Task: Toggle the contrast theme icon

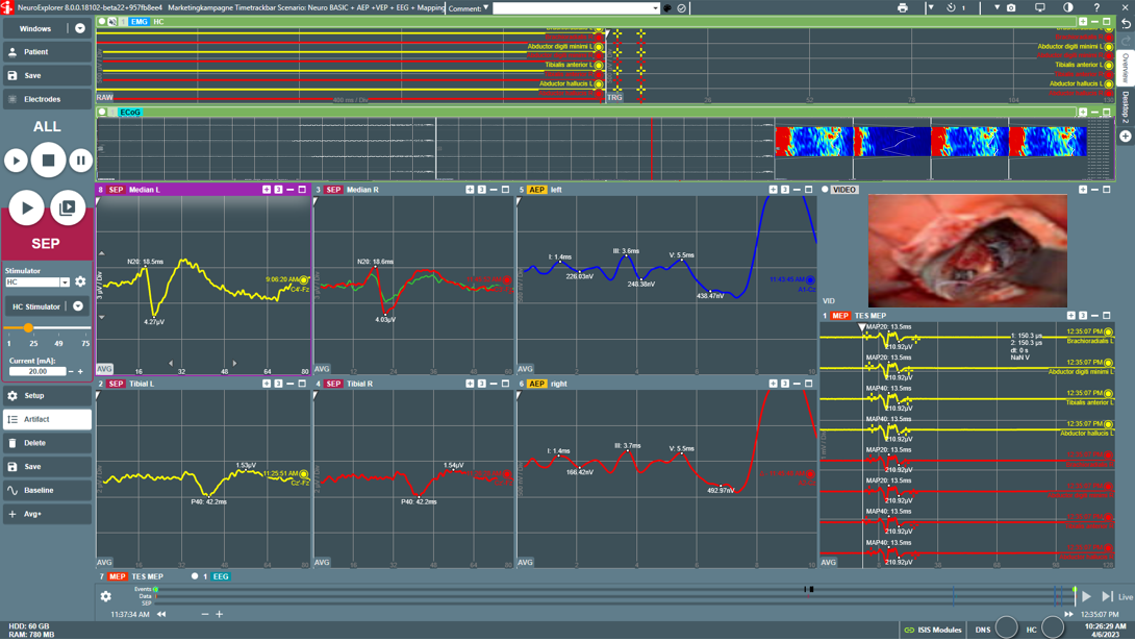Action: (x=1068, y=8)
